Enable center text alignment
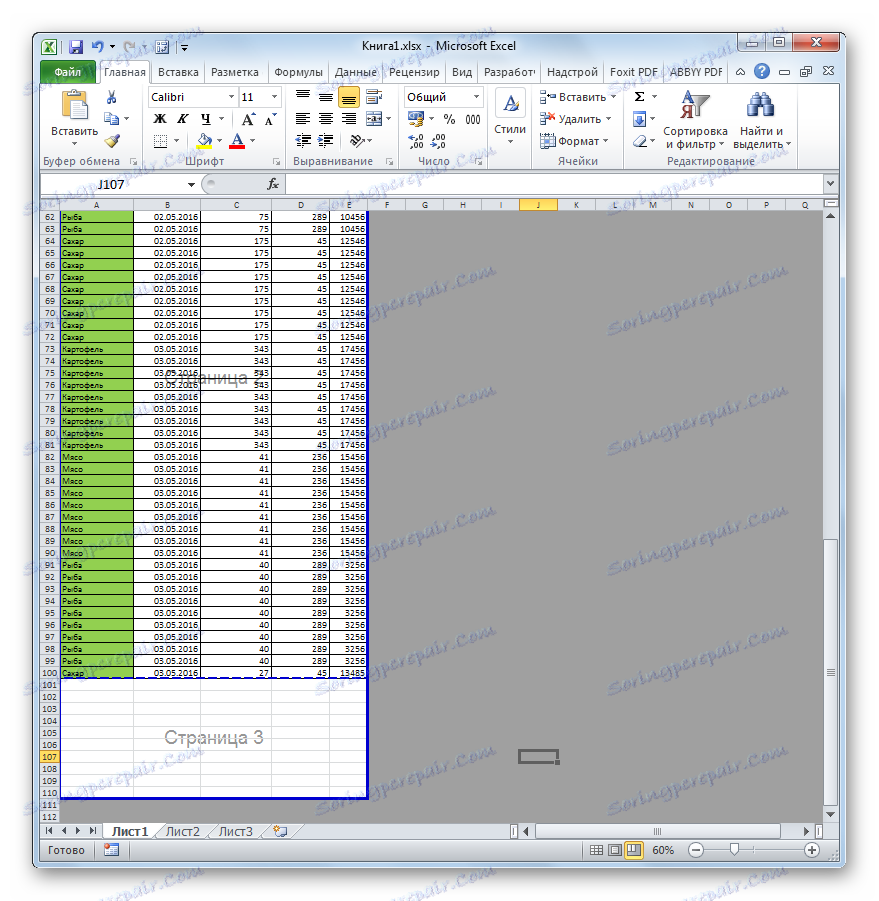The height and width of the screenshot is (901, 879). tap(325, 119)
